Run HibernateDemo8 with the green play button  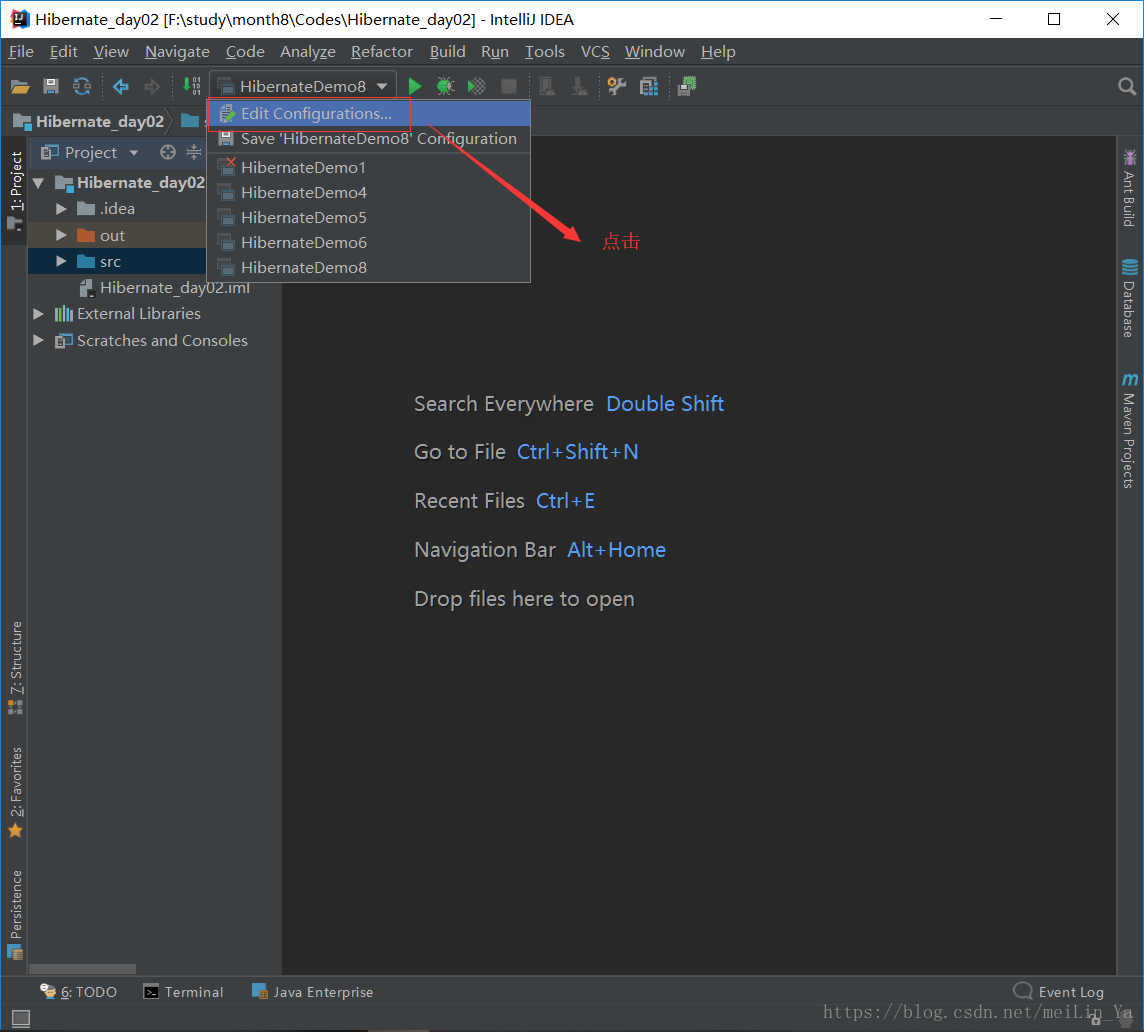click(414, 86)
